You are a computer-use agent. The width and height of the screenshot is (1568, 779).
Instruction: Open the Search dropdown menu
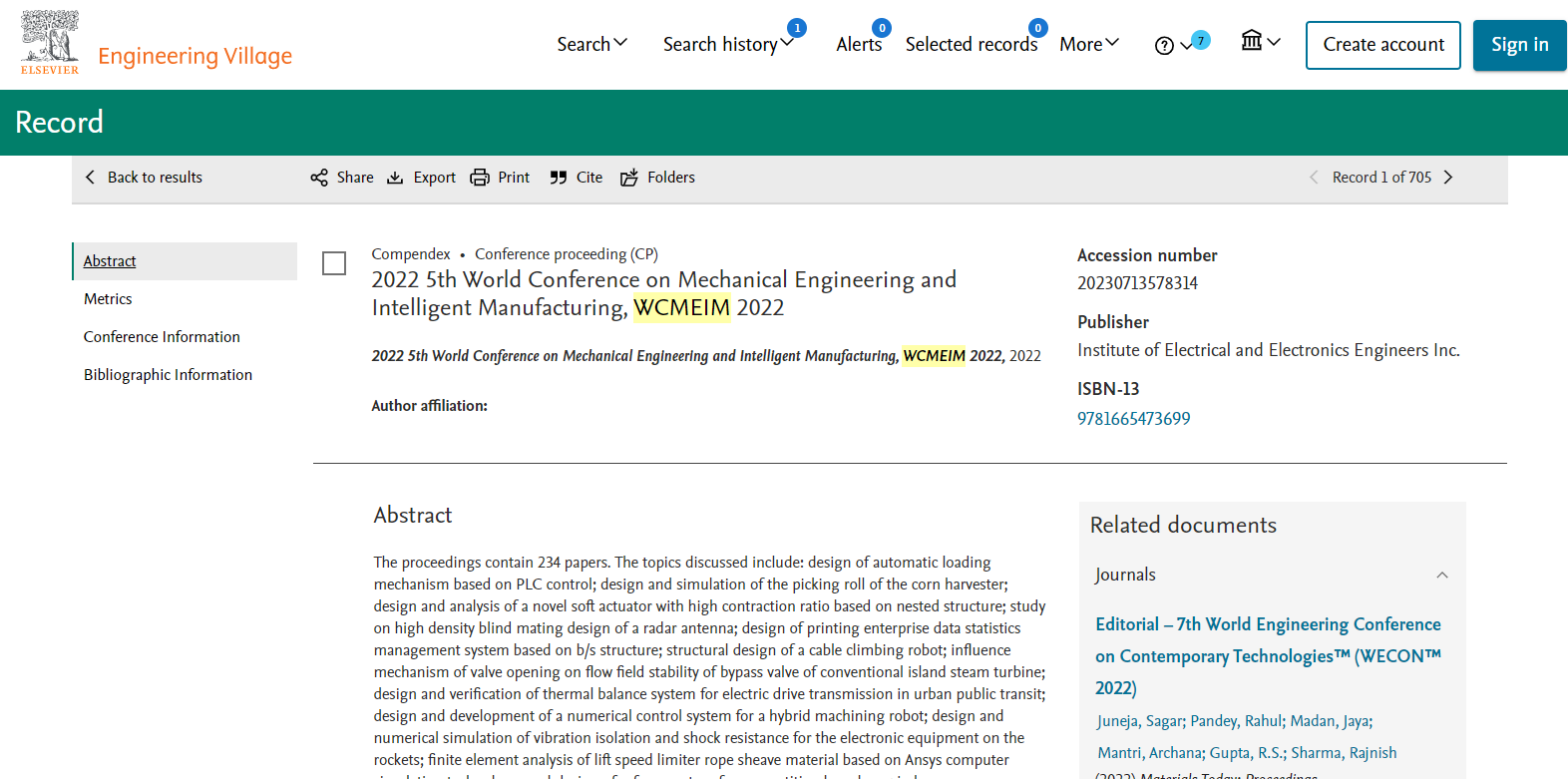click(592, 44)
